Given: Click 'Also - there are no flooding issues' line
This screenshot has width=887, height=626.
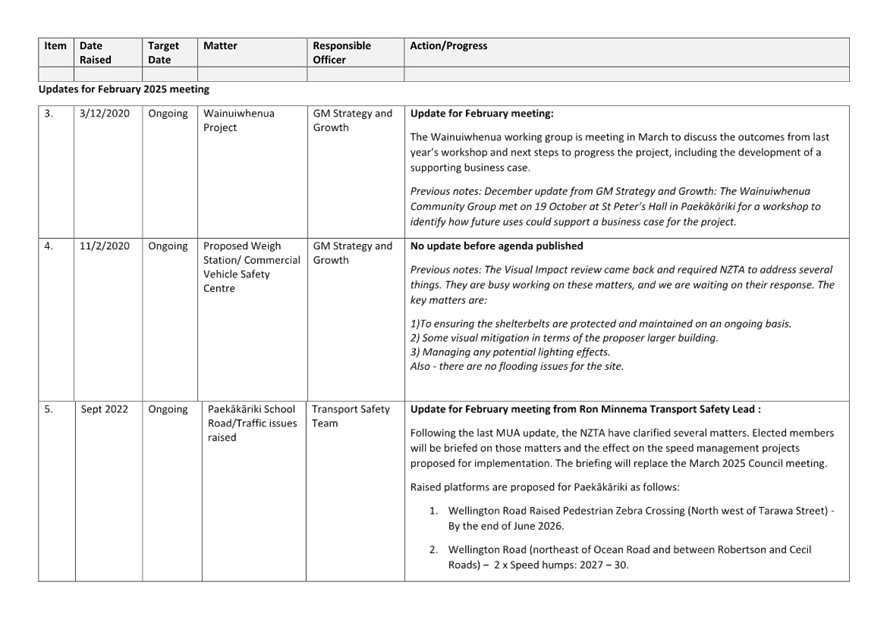Looking at the screenshot, I should coord(517,366).
